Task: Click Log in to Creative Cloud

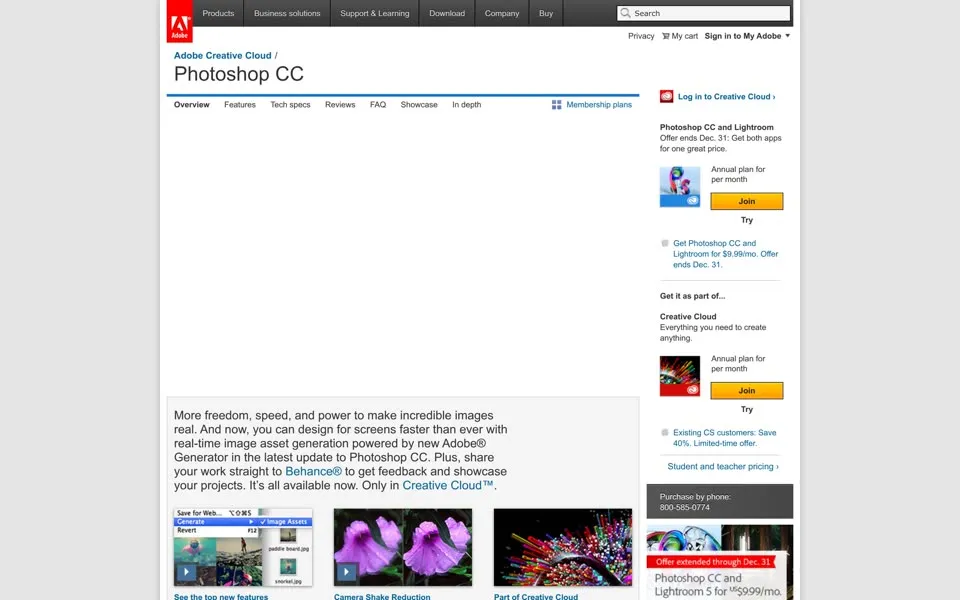Action: coord(726,97)
